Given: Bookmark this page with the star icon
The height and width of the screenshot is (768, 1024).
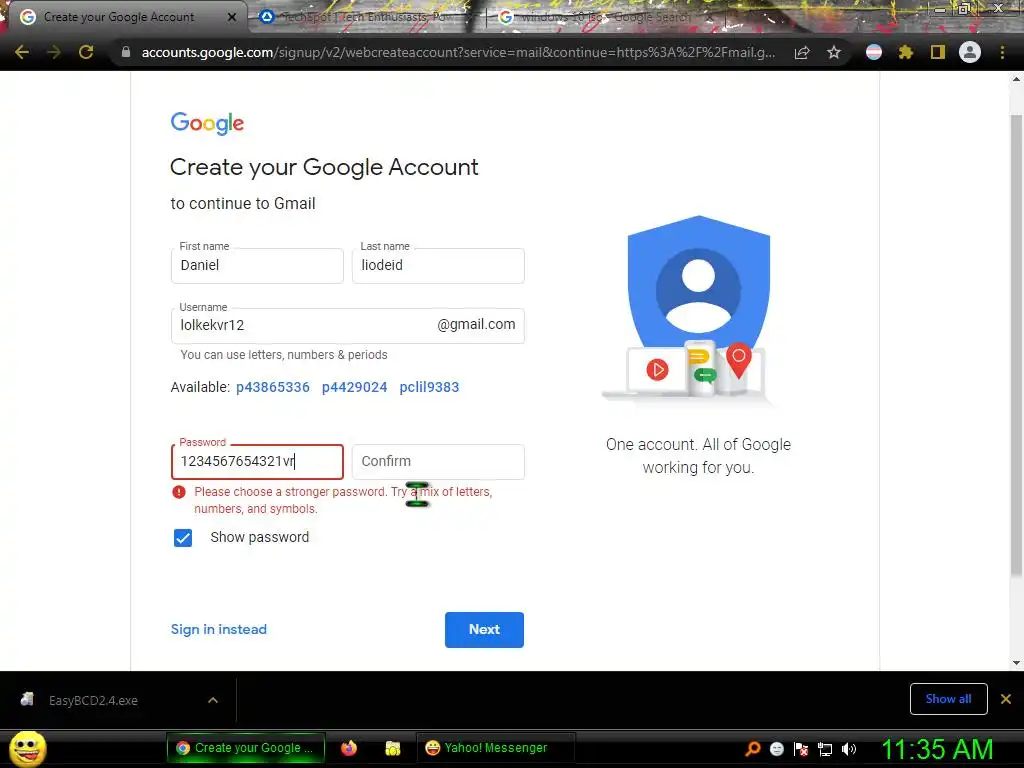Looking at the screenshot, I should pos(834,52).
